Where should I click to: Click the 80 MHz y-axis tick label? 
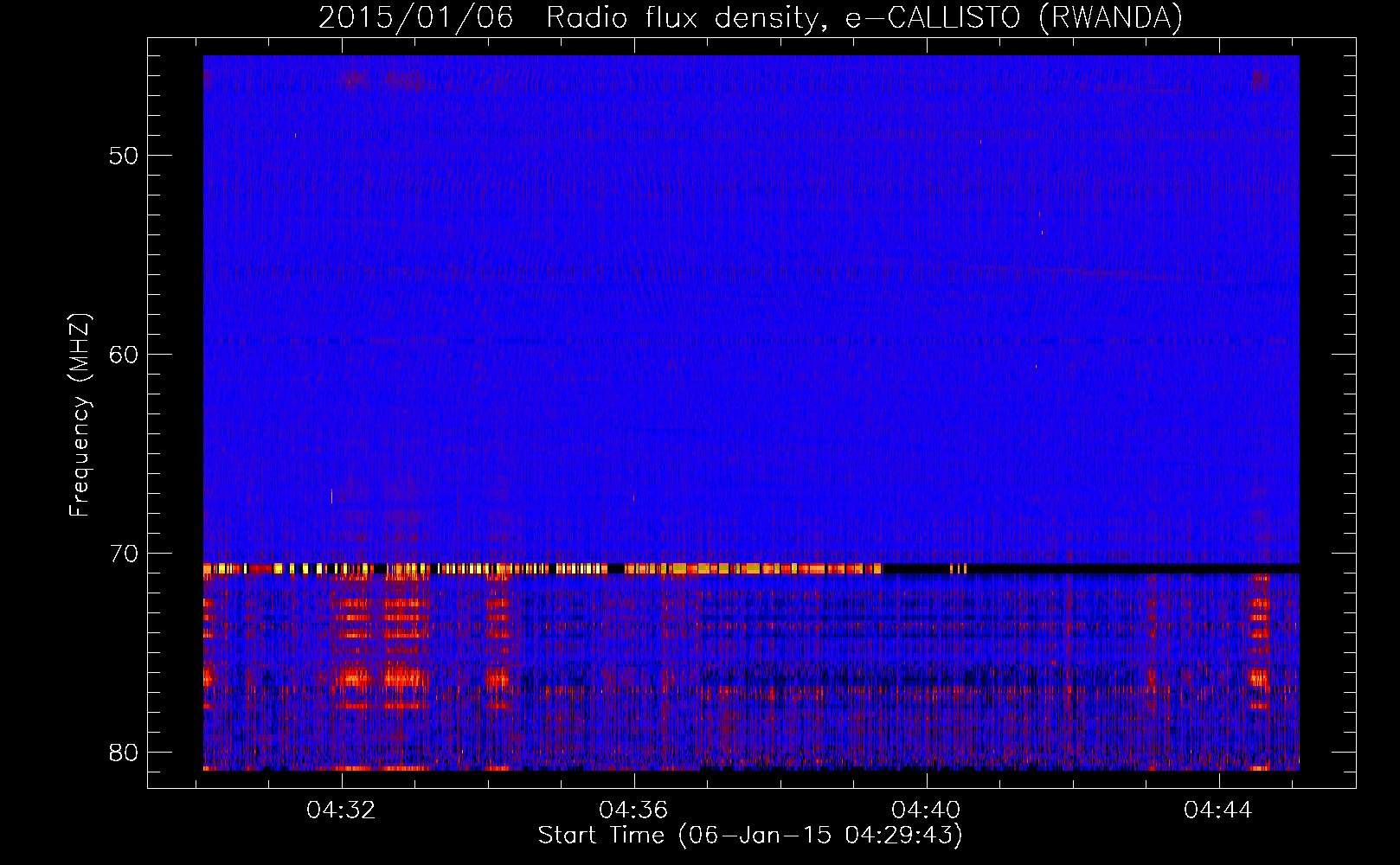(124, 753)
